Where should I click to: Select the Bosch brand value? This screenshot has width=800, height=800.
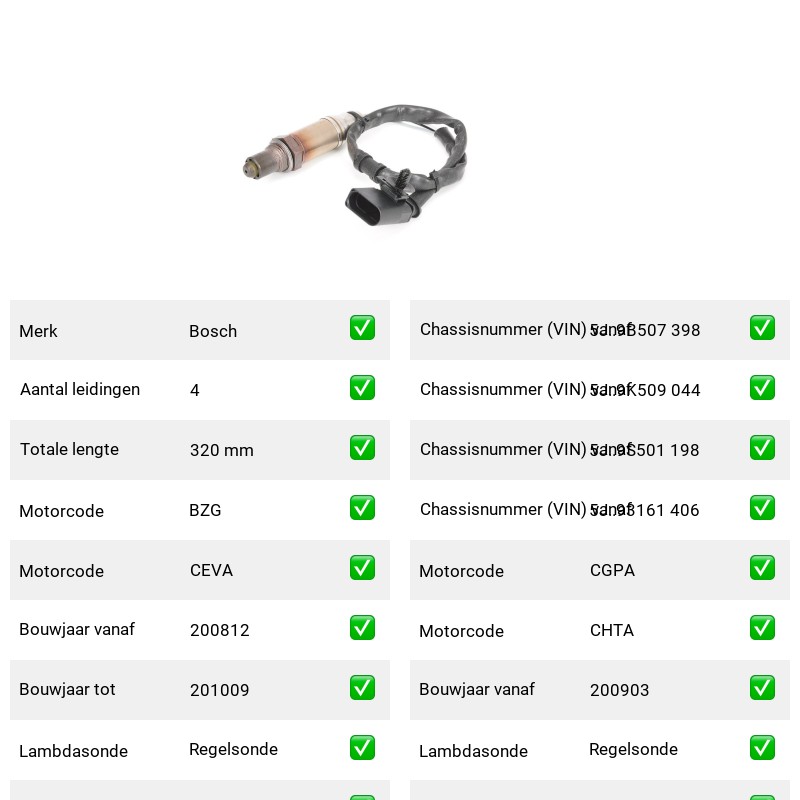click(213, 331)
